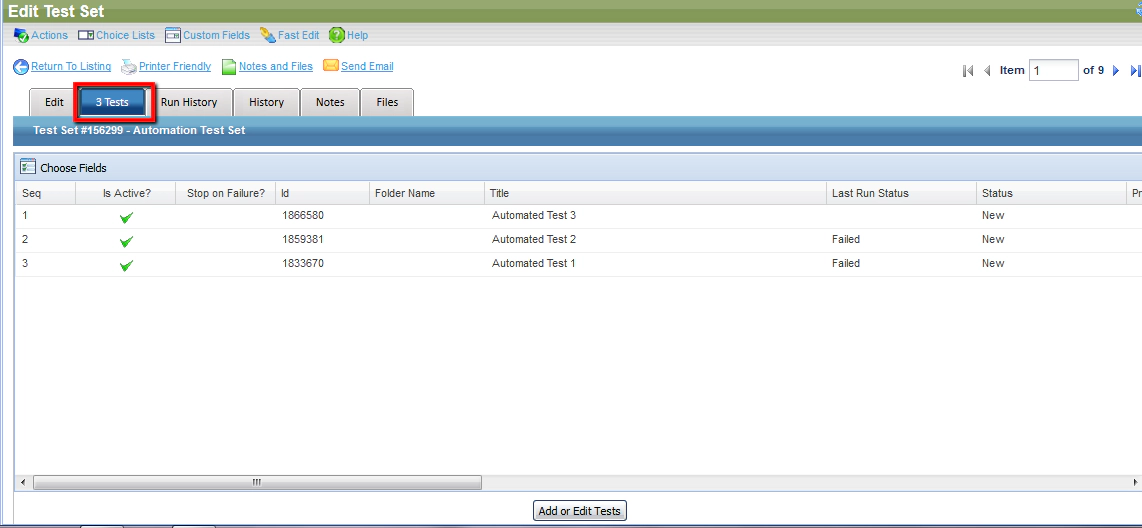Image resolution: width=1142 pixels, height=528 pixels.
Task: Click the green Help icon
Action: [336, 35]
